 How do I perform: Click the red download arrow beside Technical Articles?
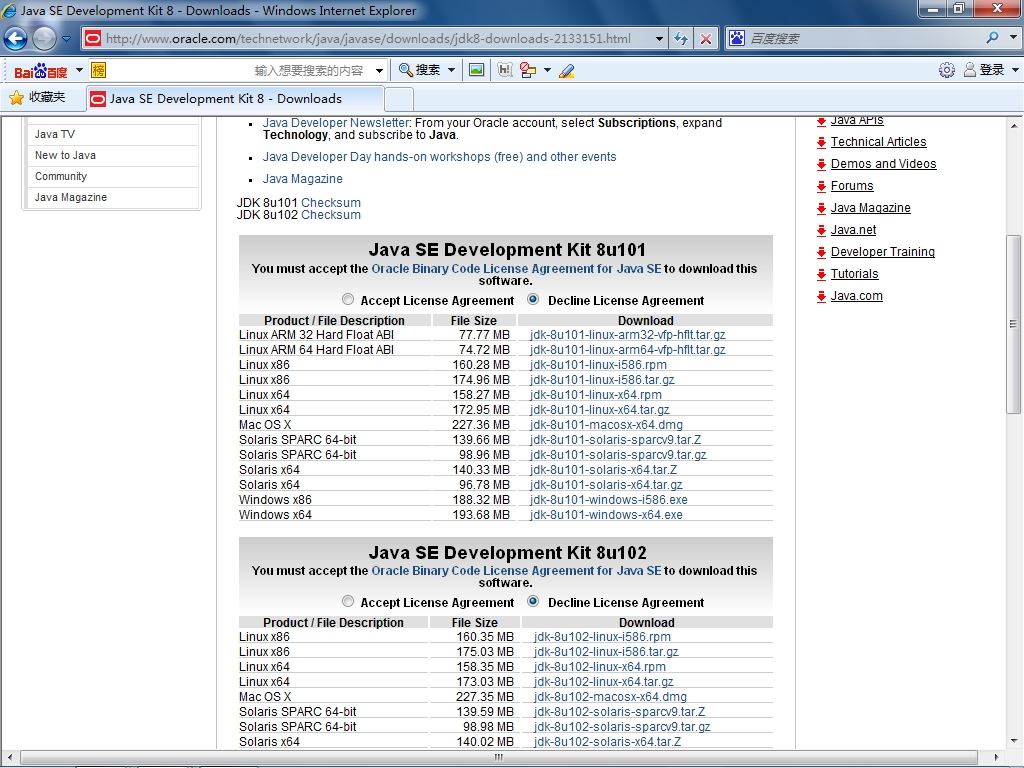coord(822,143)
